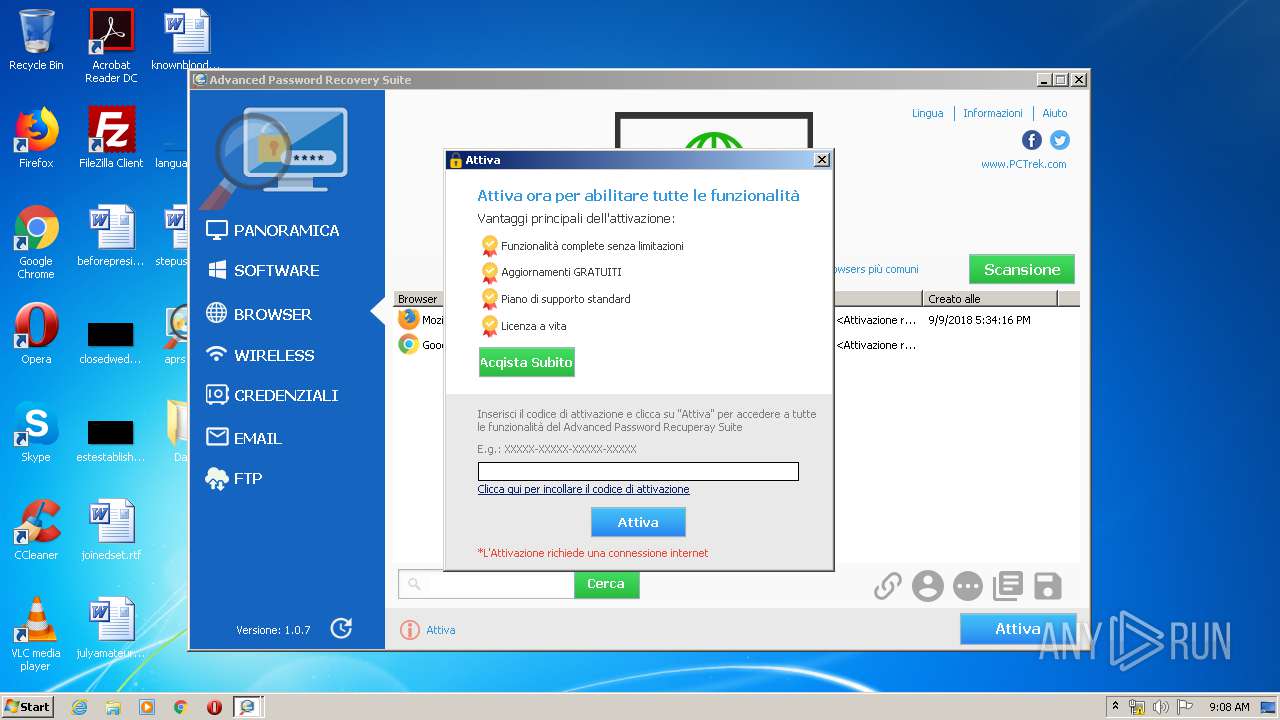Viewport: 1280px width, 720px height.
Task: Click the Browser column header
Action: tap(419, 299)
